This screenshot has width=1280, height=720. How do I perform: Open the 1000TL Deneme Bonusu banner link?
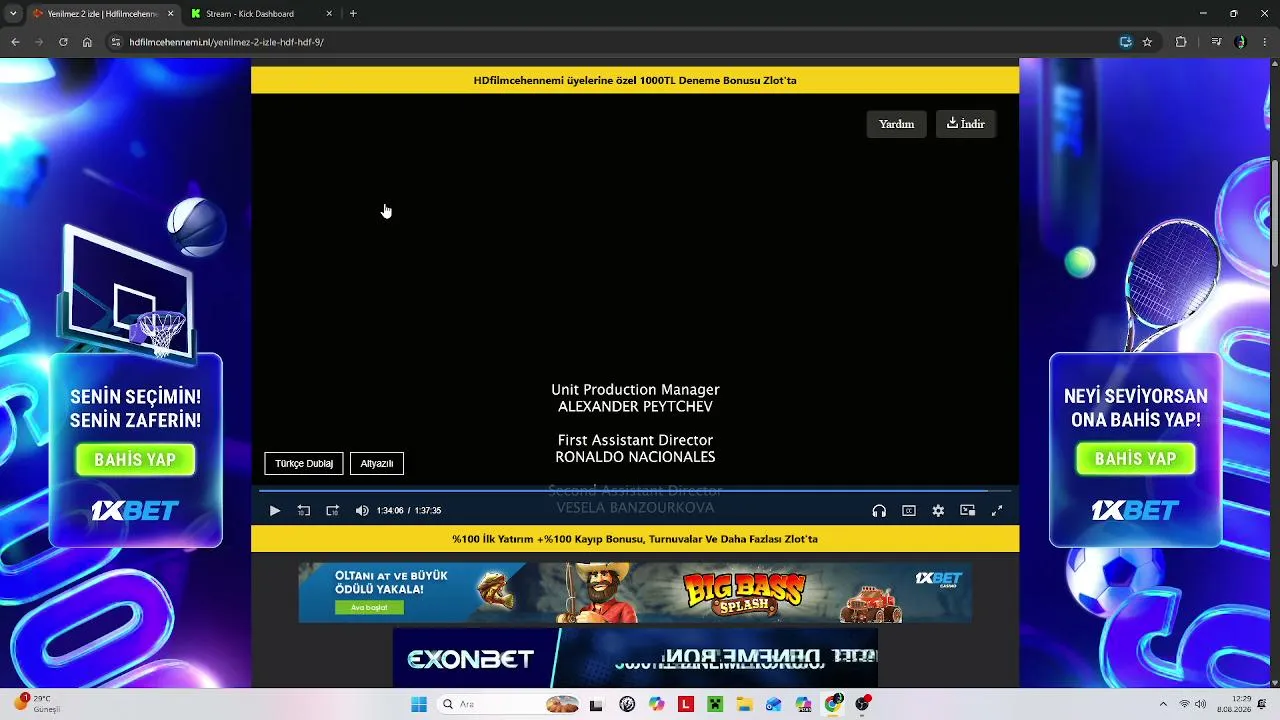(635, 80)
